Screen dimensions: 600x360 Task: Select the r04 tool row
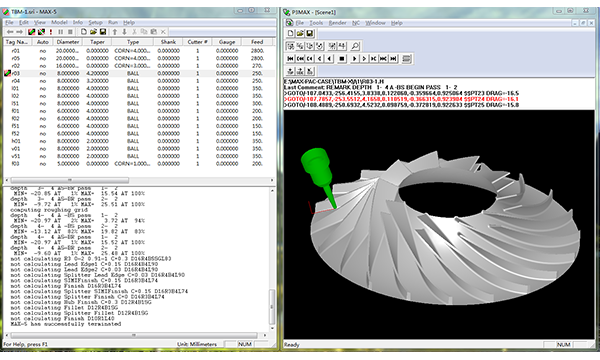pyautogui.click(x=139, y=81)
